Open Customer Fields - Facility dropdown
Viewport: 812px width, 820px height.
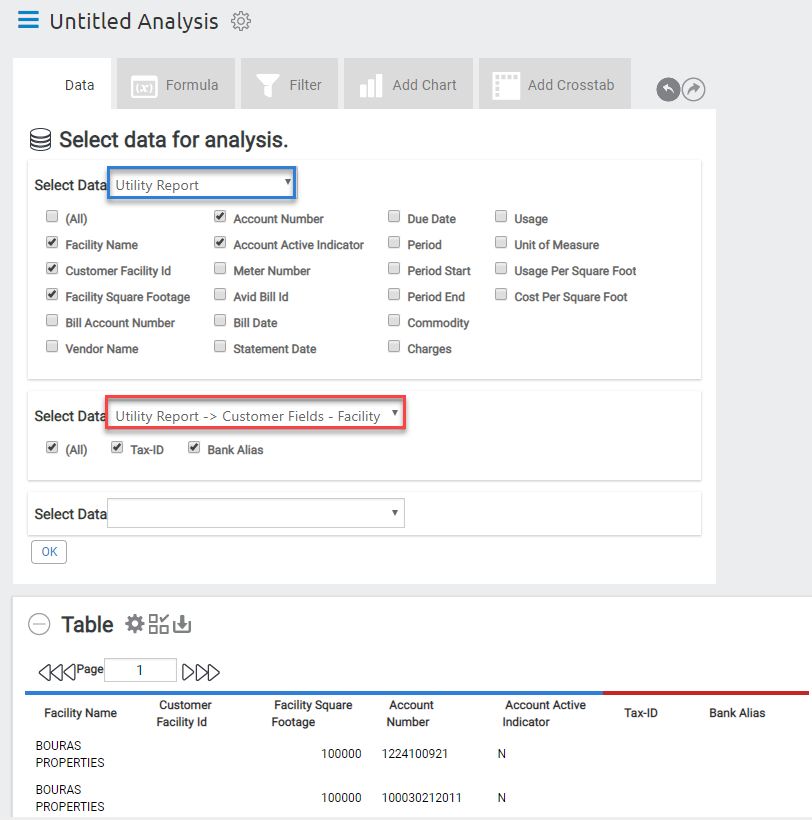(255, 413)
